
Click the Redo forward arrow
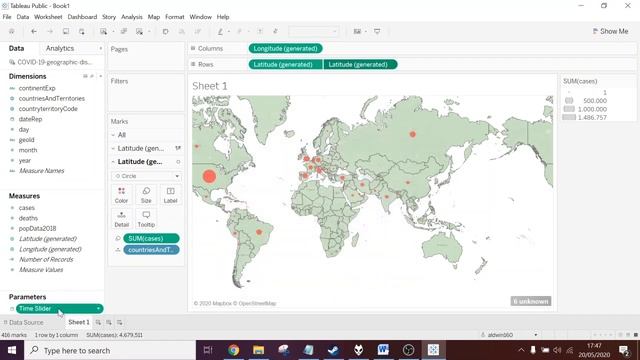click(x=50, y=31)
